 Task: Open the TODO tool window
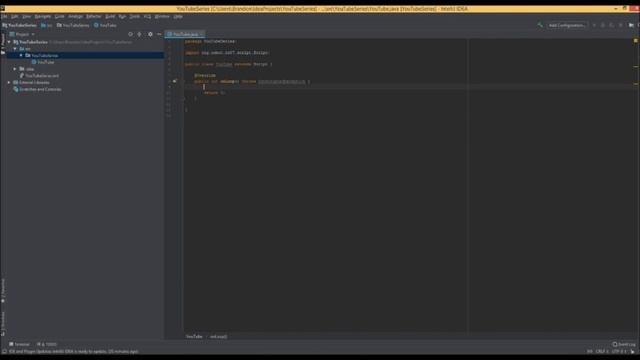click(47, 344)
